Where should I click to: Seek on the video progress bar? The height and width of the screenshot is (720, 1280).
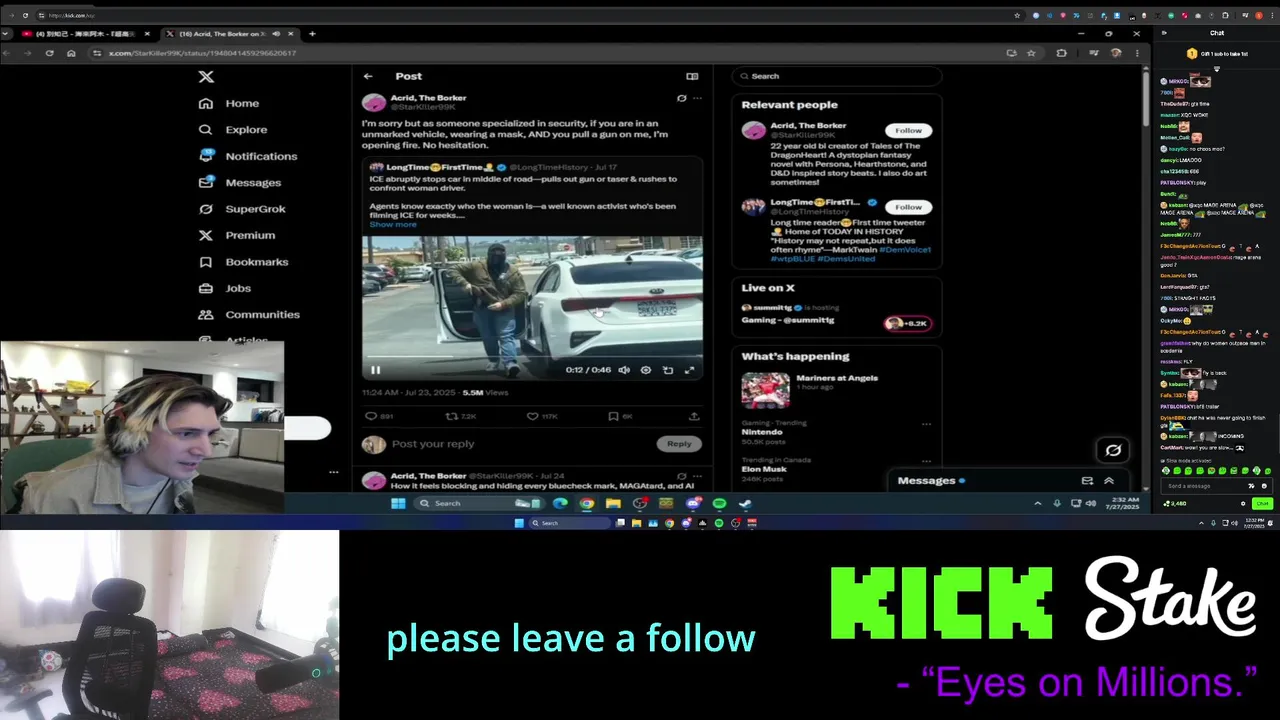[532, 356]
